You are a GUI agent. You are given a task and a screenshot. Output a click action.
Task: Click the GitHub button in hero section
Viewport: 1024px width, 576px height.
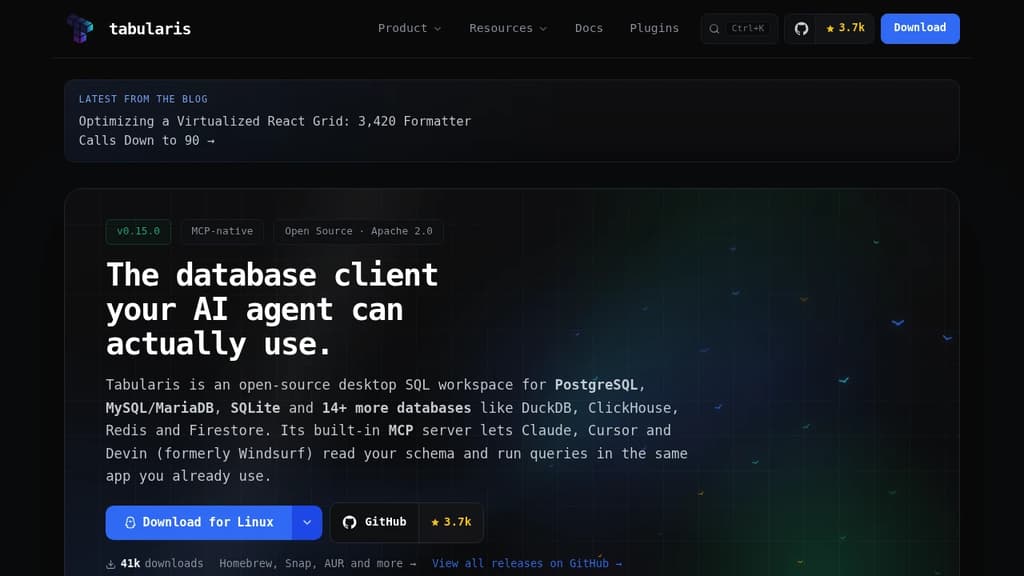coord(374,522)
